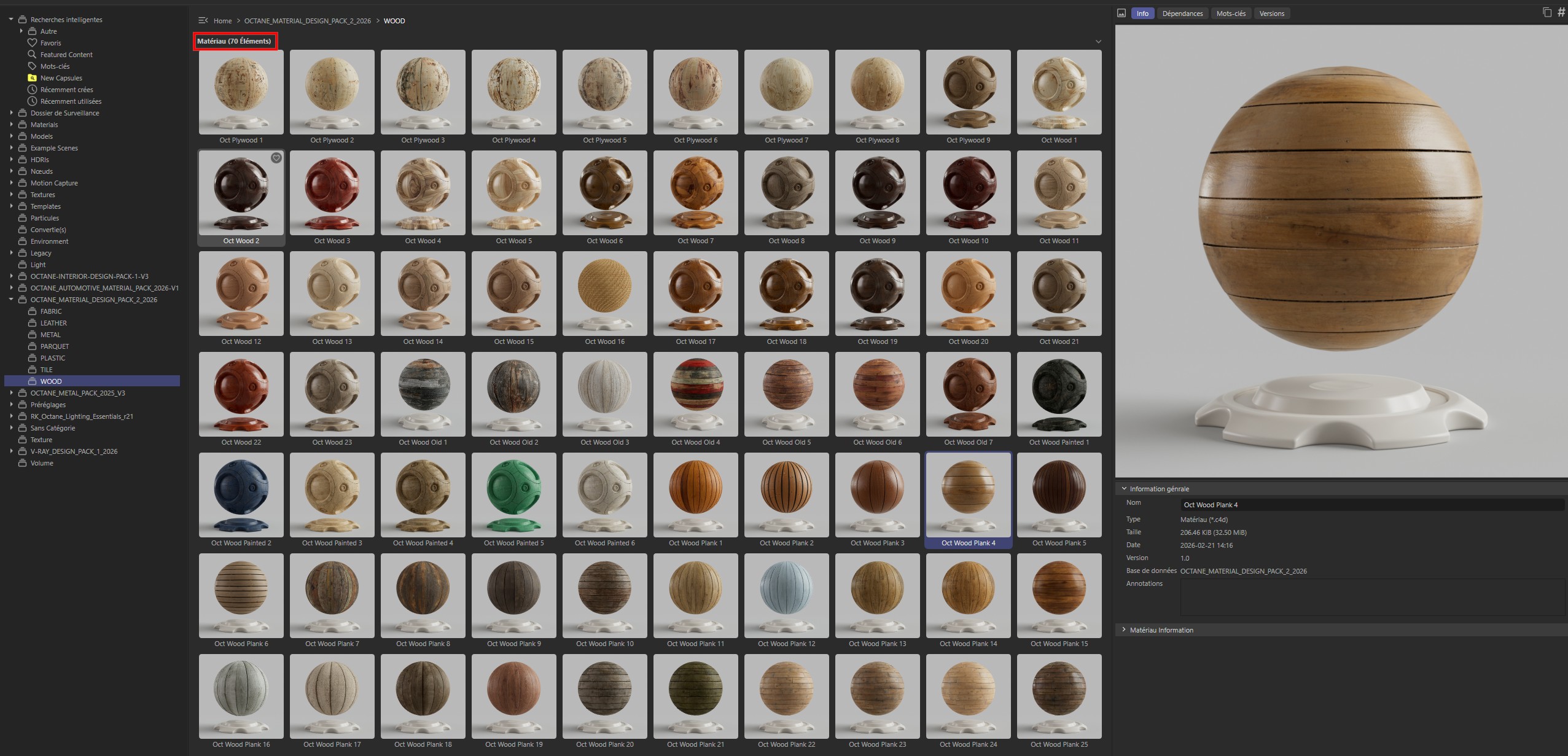Open the Versions tab
Viewport: 1568px width, 756px height.
coord(1271,13)
